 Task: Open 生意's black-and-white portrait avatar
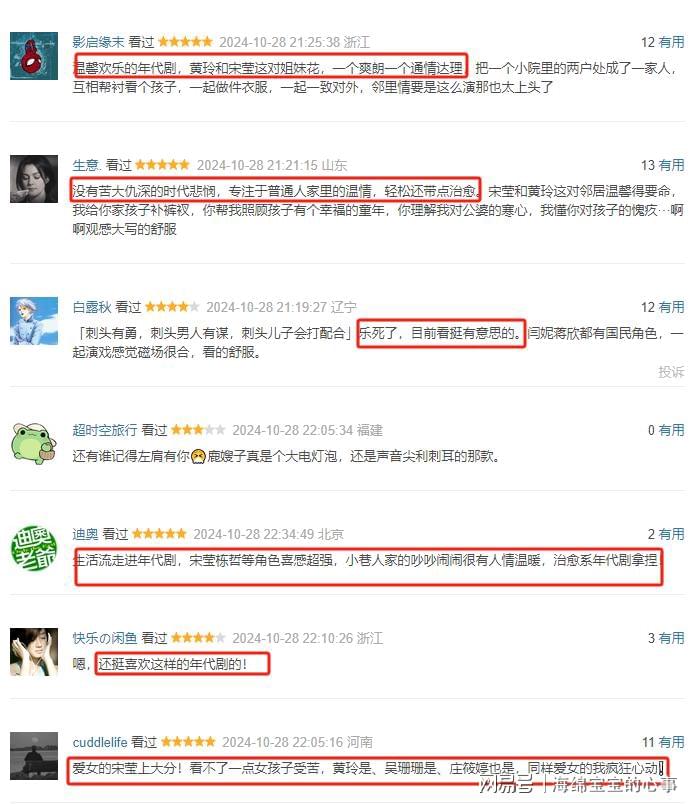pyautogui.click(x=34, y=179)
